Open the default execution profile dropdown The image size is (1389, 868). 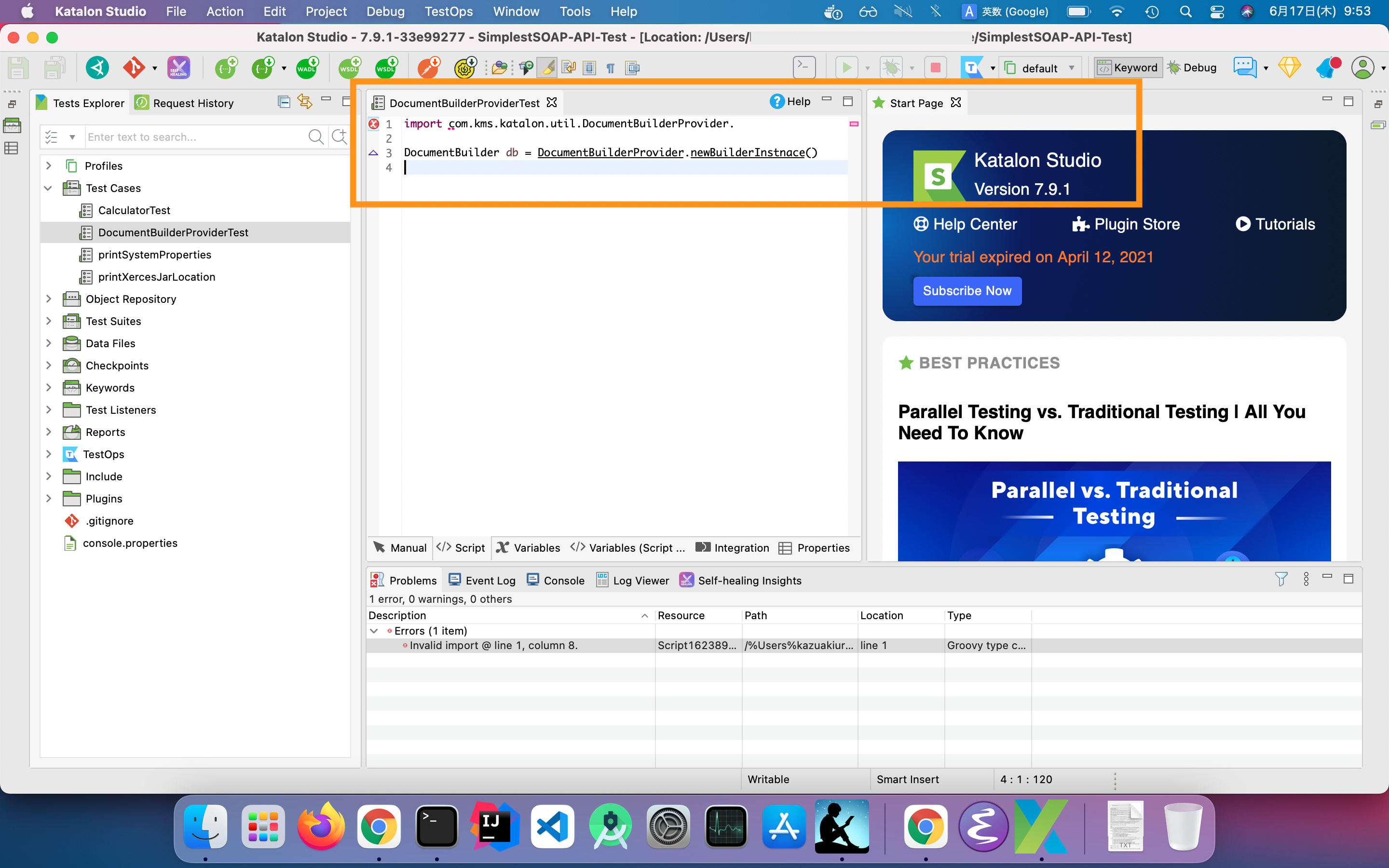click(x=1041, y=68)
